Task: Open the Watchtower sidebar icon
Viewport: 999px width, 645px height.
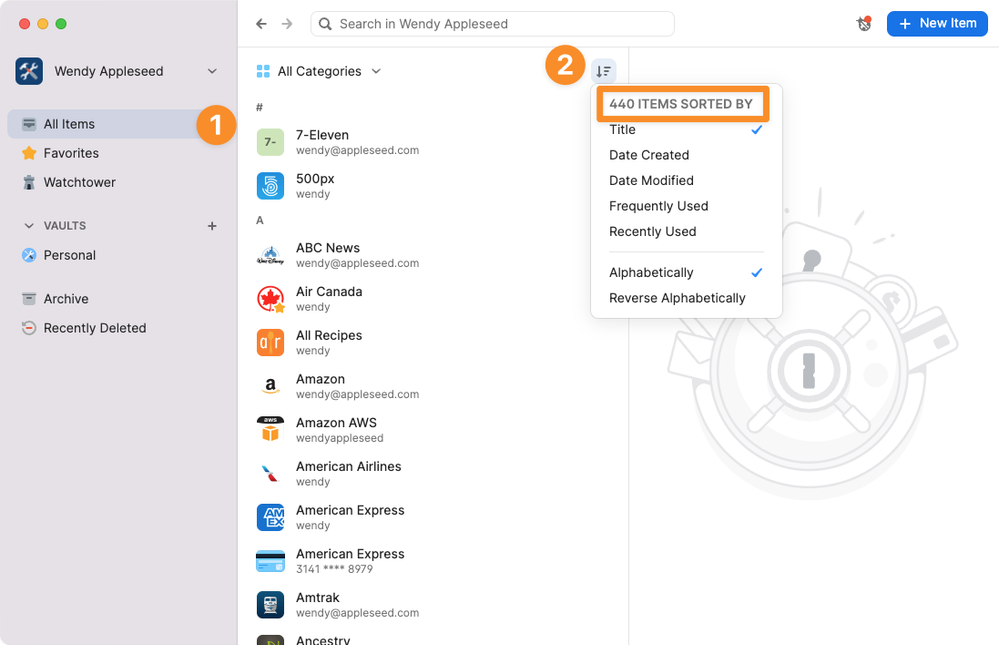Action: (x=29, y=182)
